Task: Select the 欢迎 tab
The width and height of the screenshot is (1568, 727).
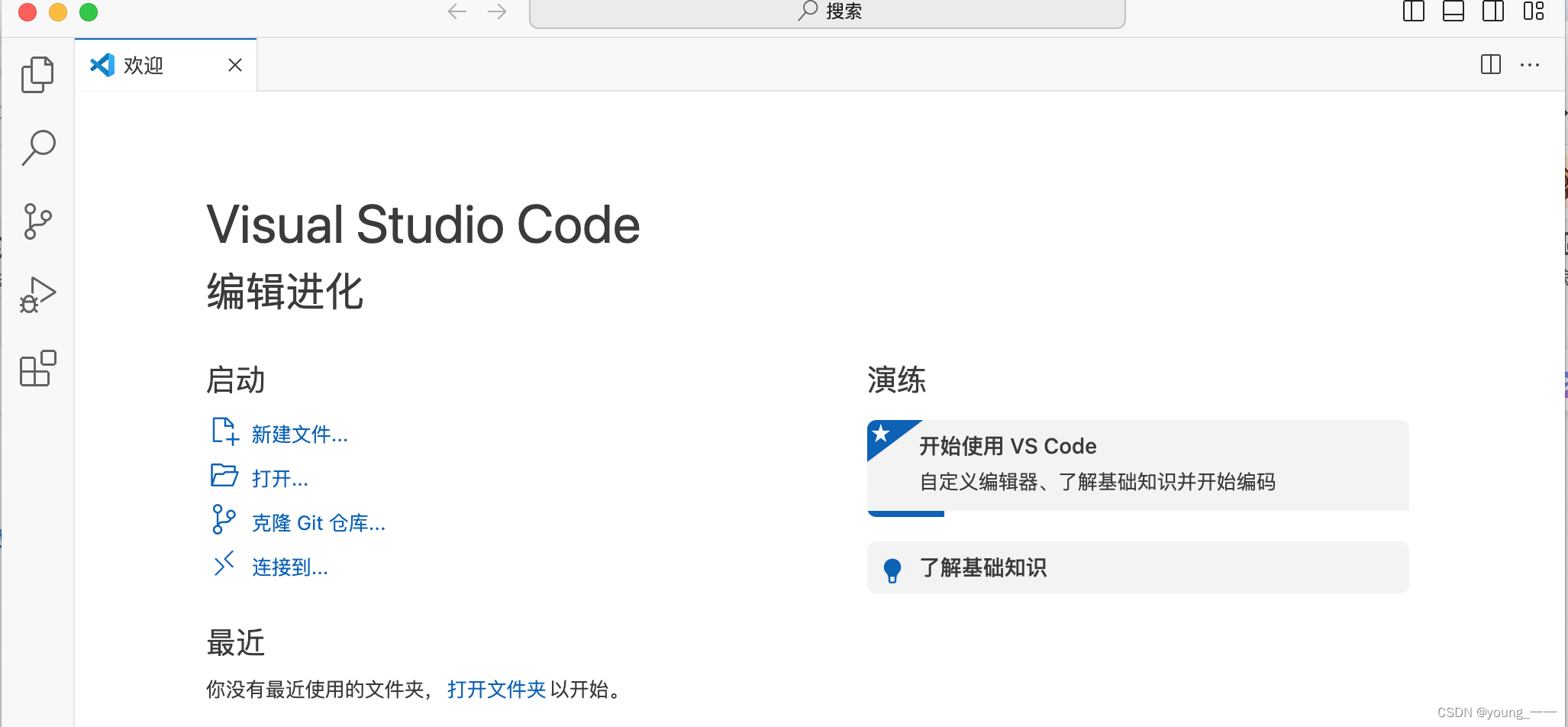Action: [166, 65]
